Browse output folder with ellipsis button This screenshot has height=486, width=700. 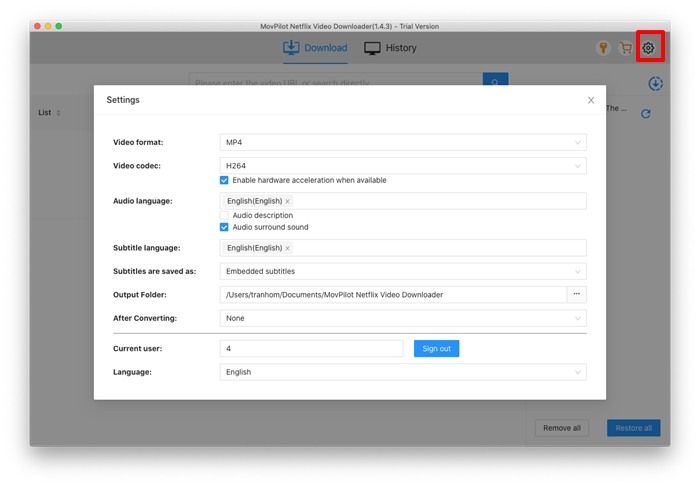click(x=577, y=295)
